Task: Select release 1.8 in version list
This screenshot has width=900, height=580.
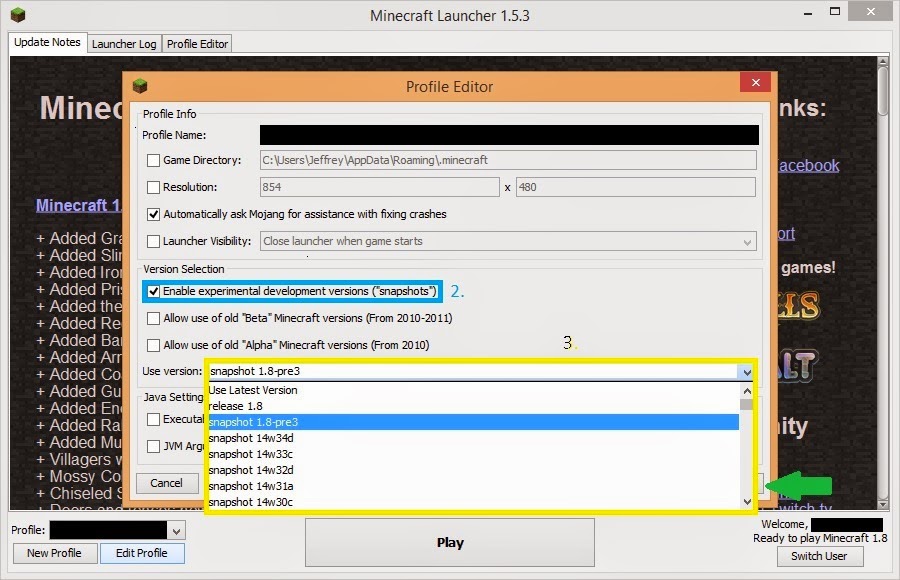Action: pos(474,406)
